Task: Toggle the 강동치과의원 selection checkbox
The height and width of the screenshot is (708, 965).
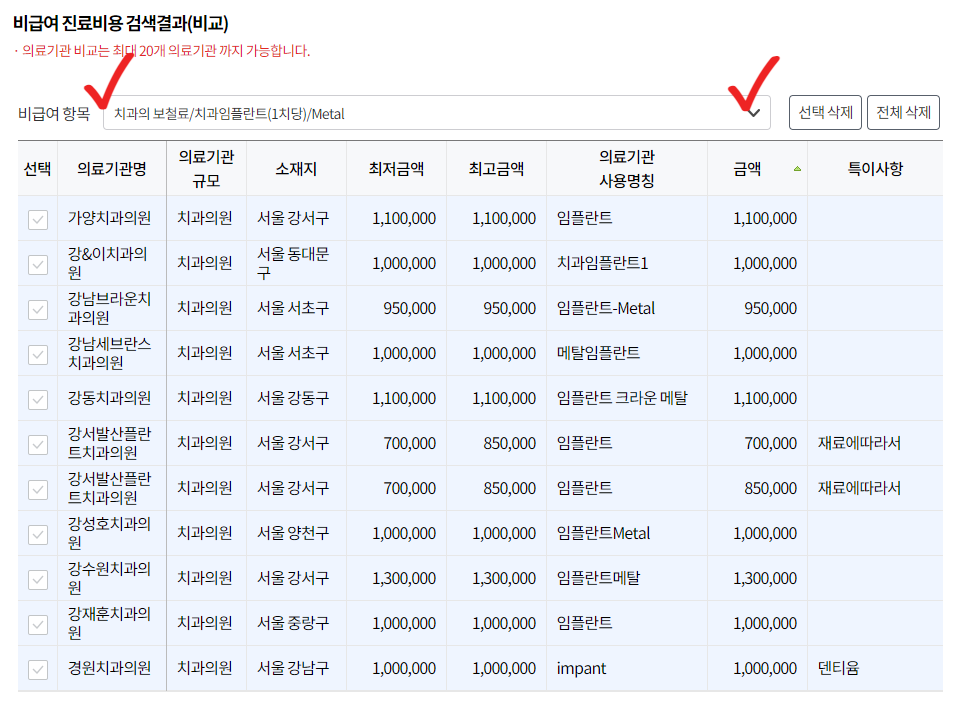Action: tap(37, 398)
